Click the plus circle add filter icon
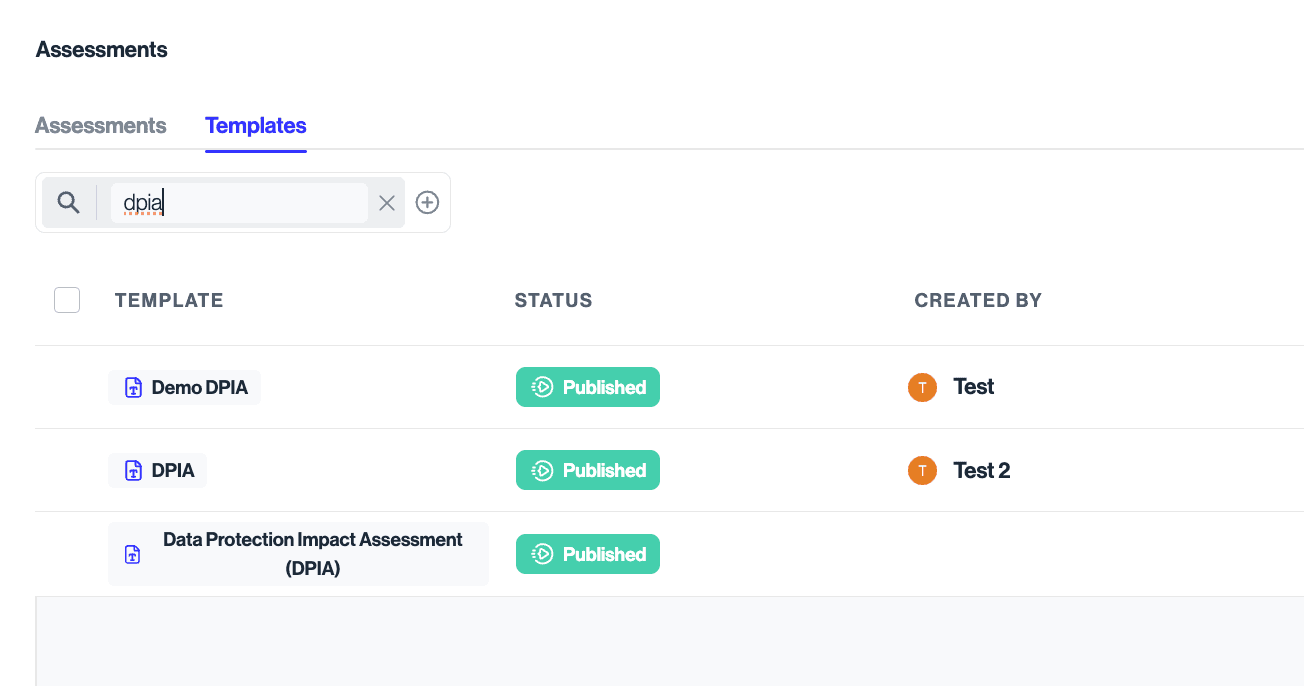Screen dimensions: 1304x686 click(x=427, y=203)
